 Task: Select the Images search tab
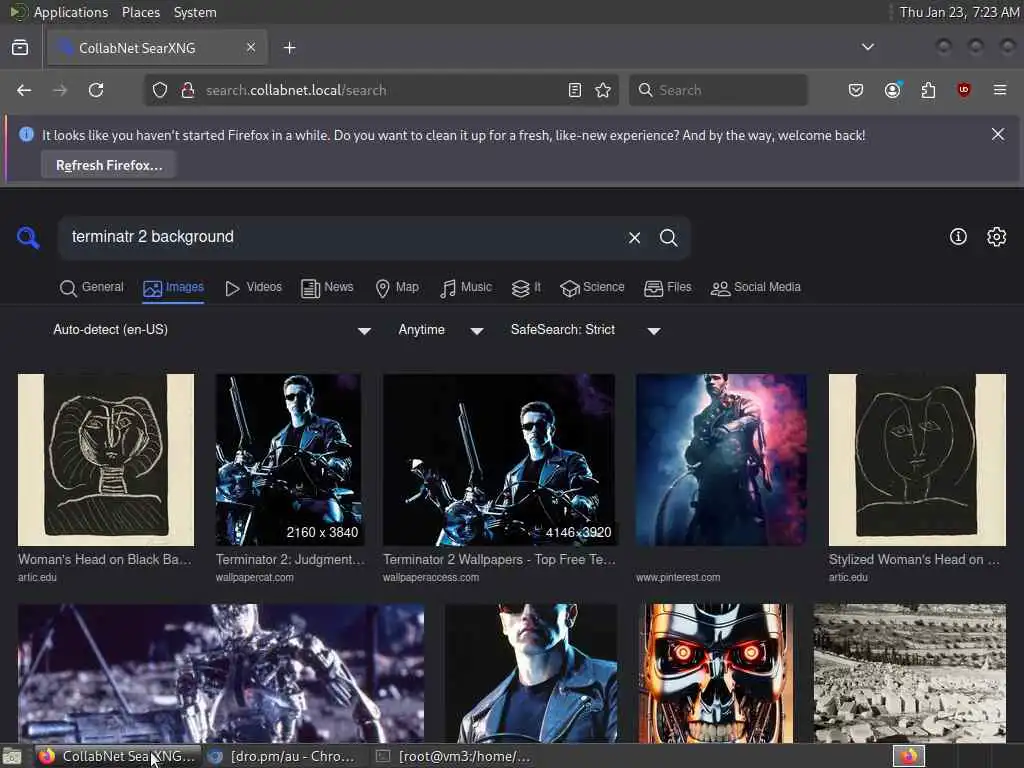point(173,287)
